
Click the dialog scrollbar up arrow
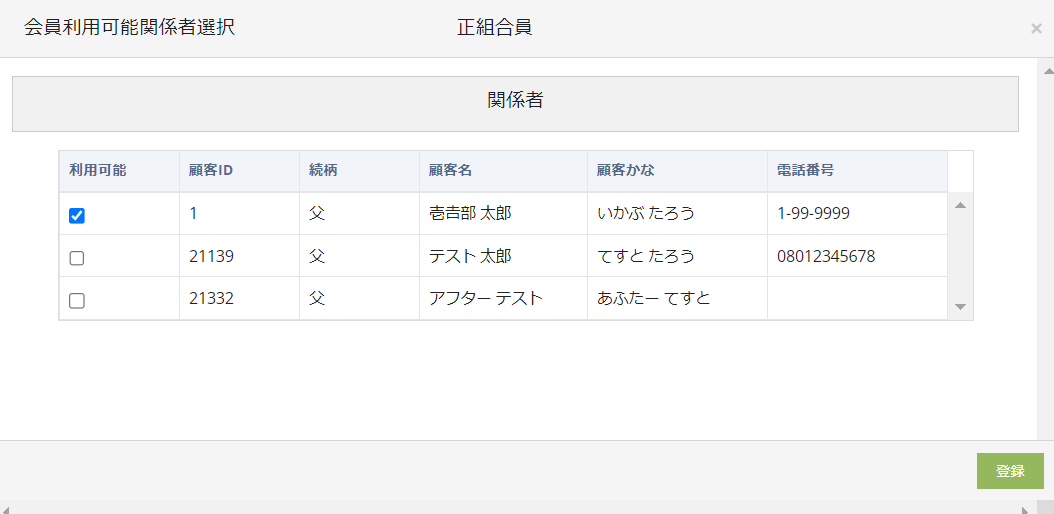click(x=1047, y=72)
